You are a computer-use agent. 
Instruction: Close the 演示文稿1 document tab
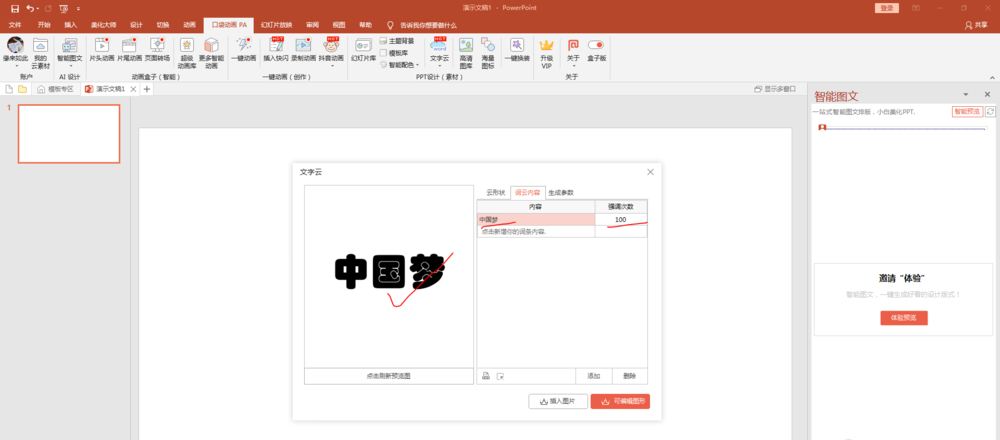tap(133, 89)
